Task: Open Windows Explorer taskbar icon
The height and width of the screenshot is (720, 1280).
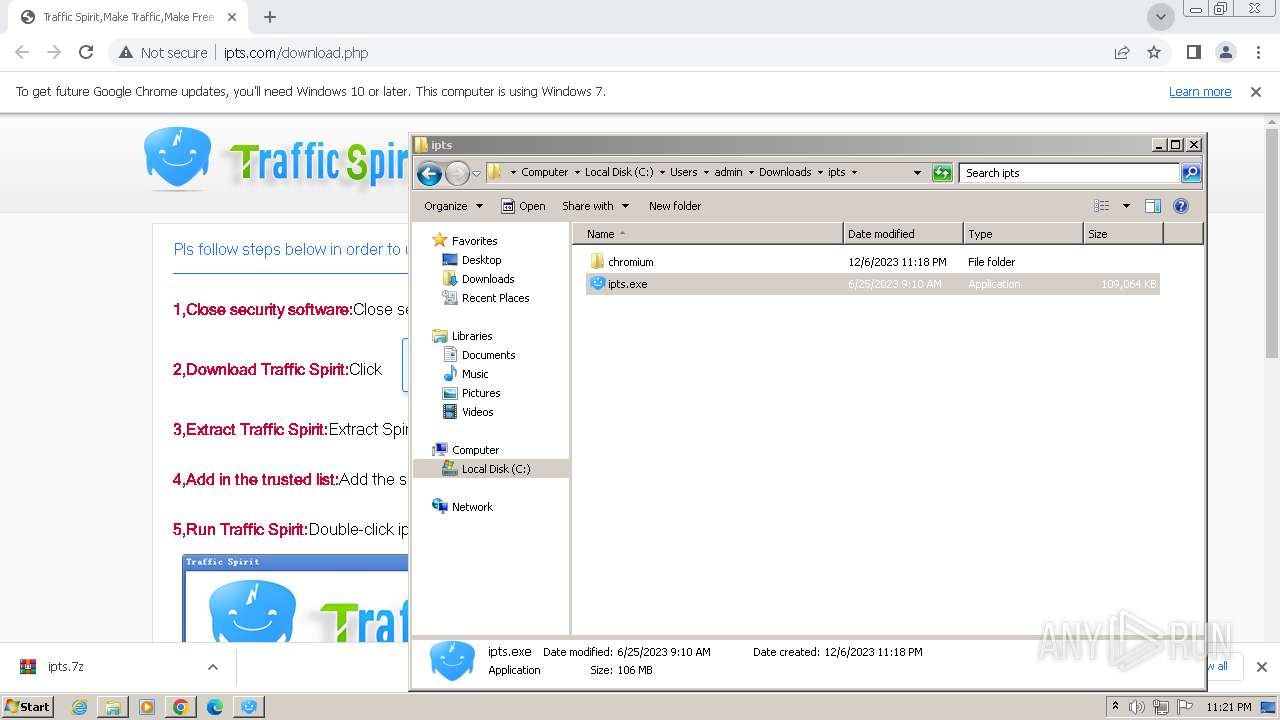Action: pos(113,707)
